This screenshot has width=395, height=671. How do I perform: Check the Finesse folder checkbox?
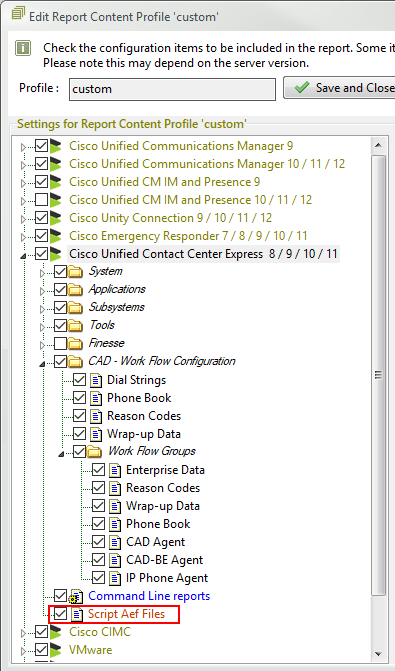tap(60, 343)
